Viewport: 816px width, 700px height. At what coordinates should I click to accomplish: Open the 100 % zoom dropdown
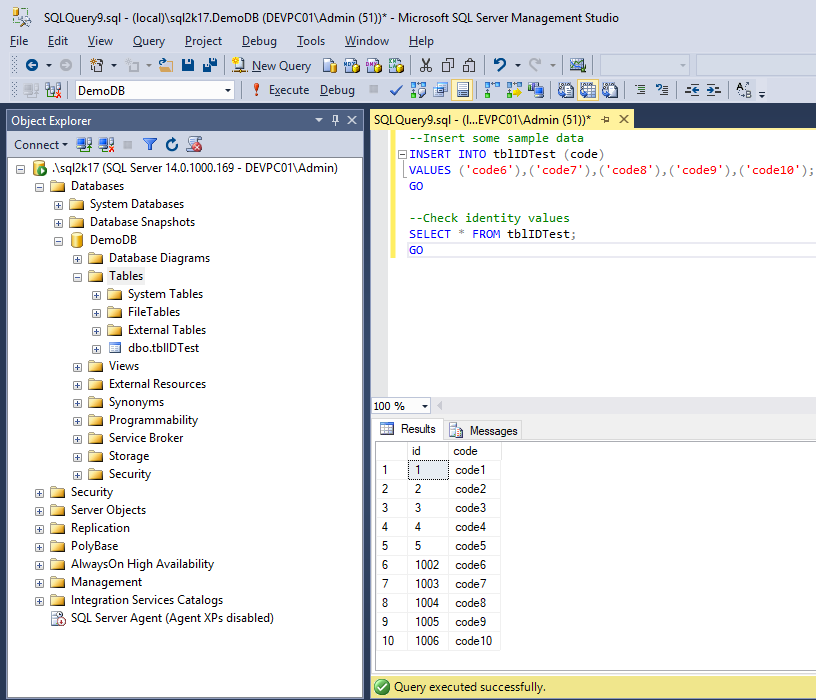coord(425,406)
